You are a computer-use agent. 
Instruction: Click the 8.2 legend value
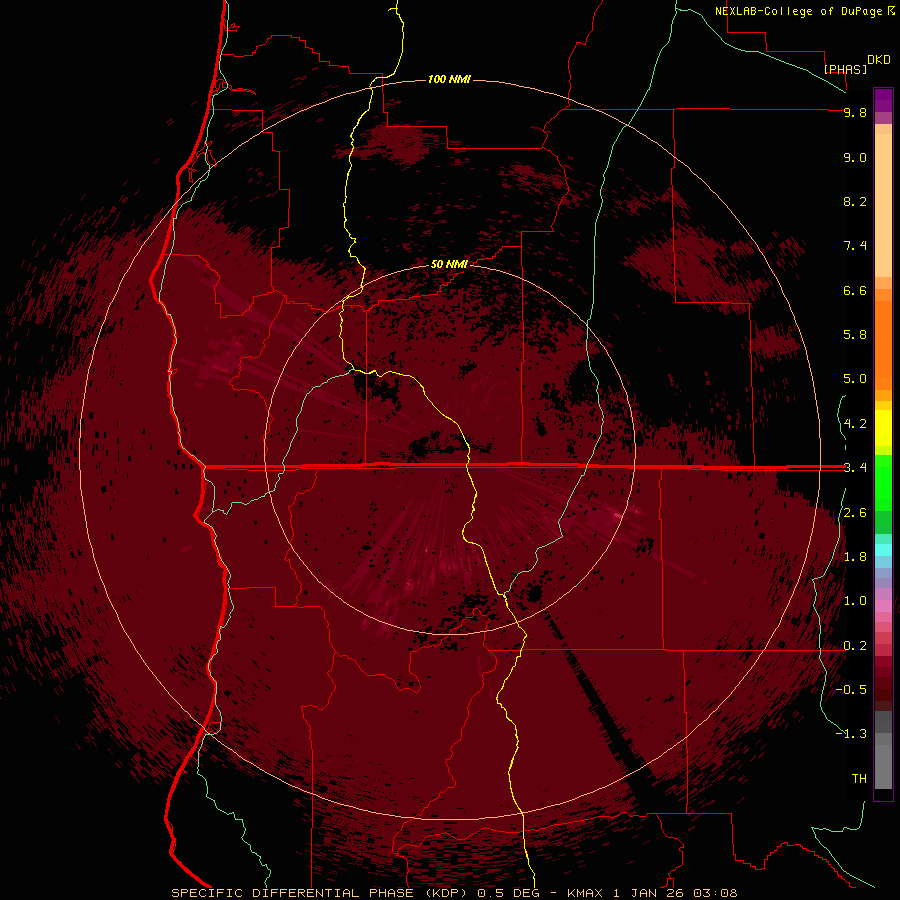(855, 201)
